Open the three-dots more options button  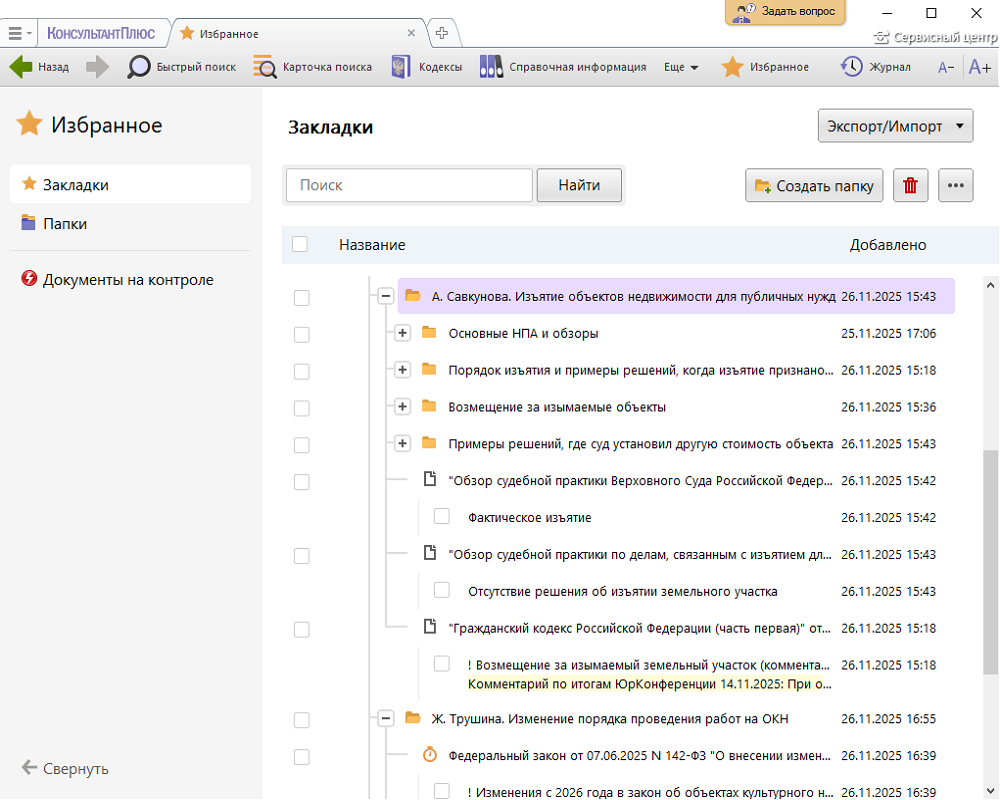pos(956,185)
